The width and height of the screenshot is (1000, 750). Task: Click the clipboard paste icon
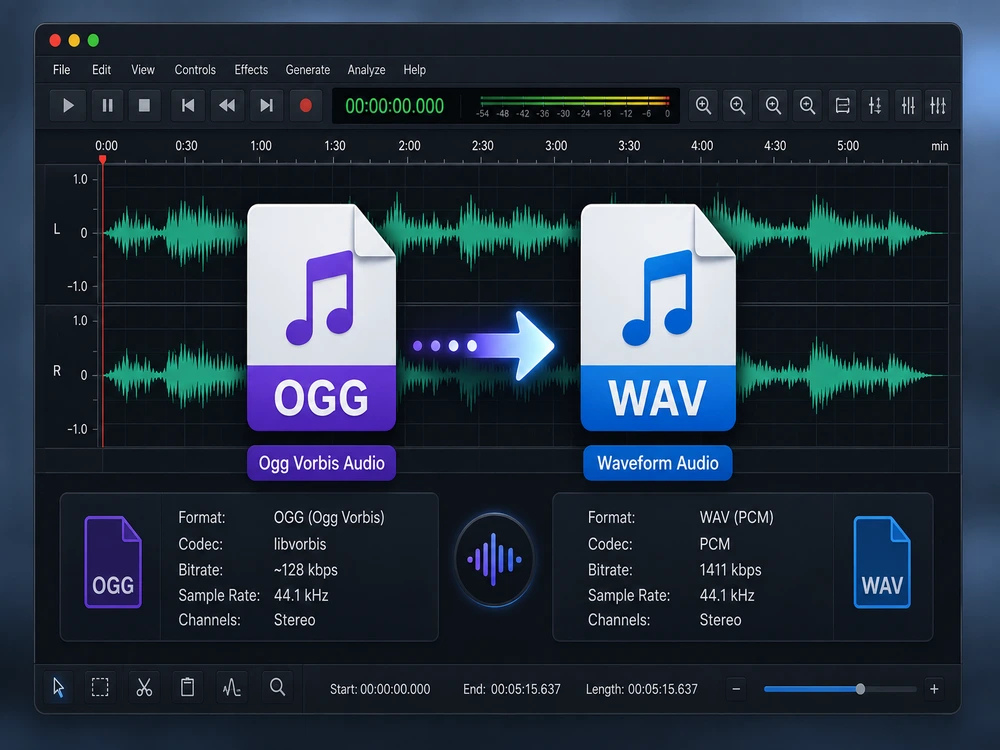[188, 688]
